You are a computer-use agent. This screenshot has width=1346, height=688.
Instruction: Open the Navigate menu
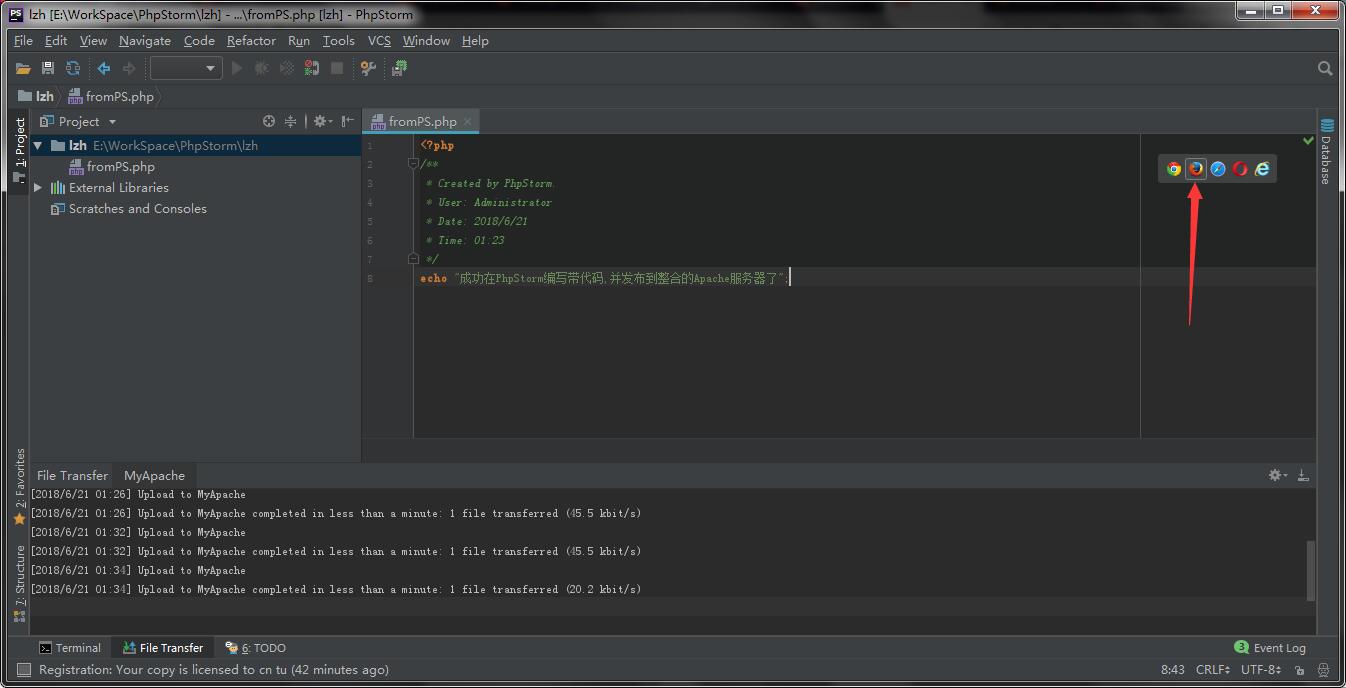point(145,40)
